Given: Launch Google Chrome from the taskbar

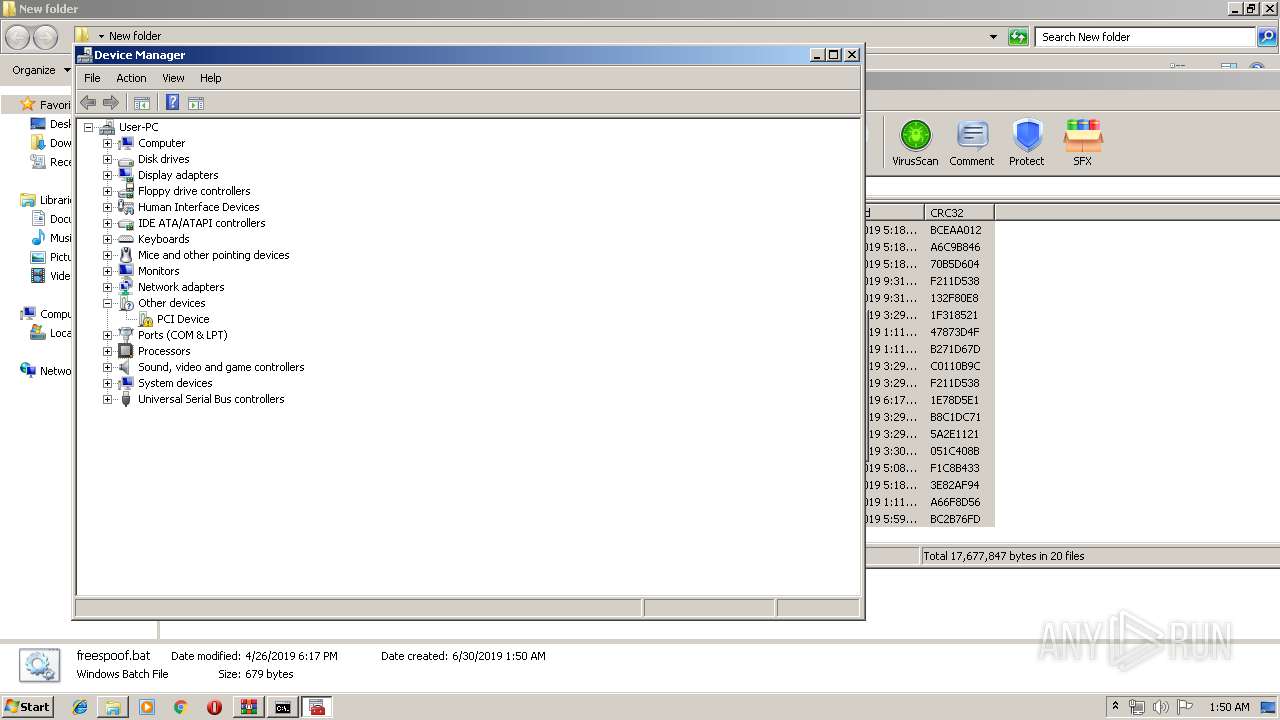Looking at the screenshot, I should coord(181,707).
